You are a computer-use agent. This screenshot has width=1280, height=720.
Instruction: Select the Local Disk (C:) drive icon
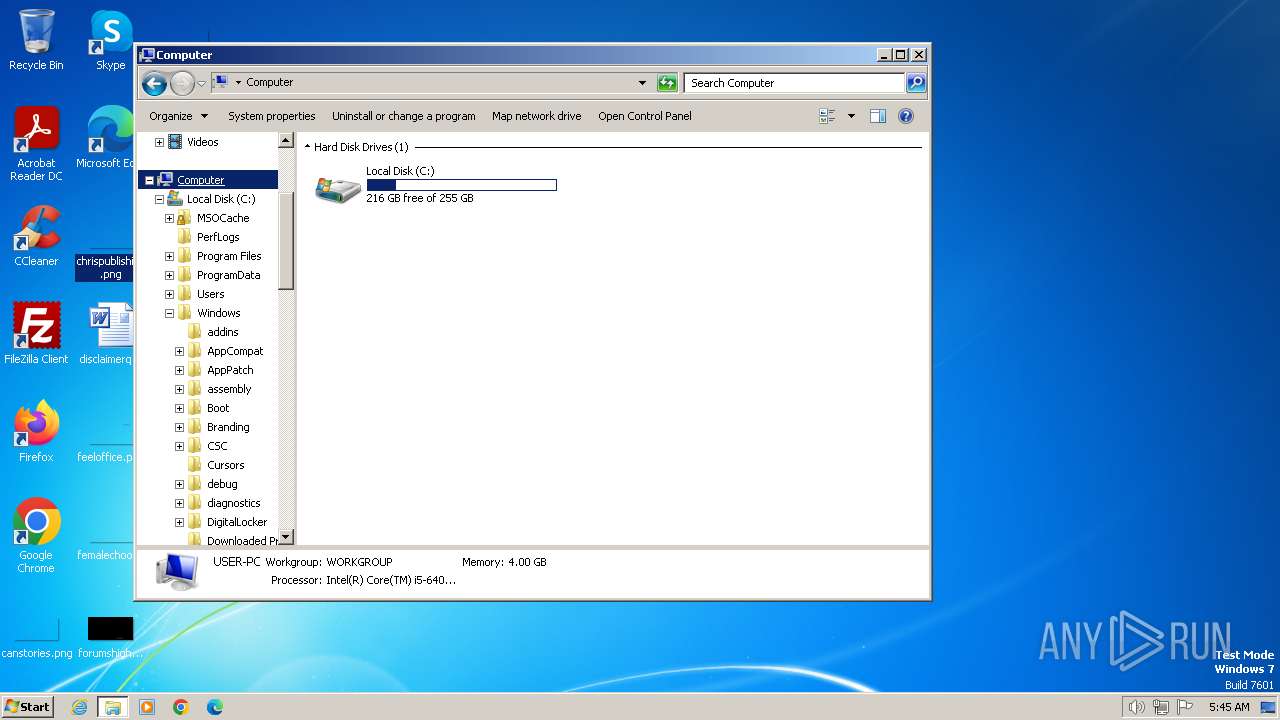point(338,187)
